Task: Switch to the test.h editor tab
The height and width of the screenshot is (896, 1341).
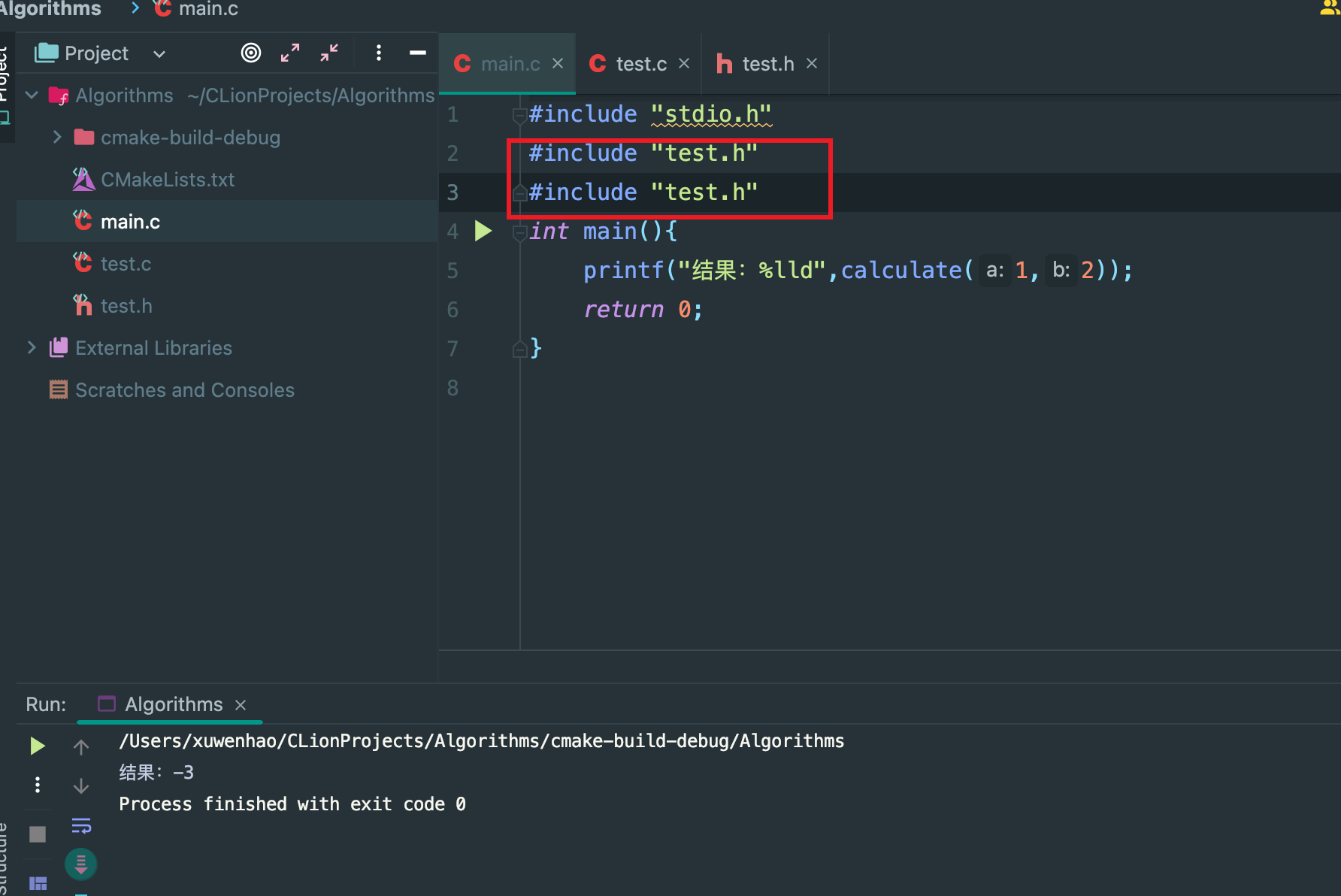Action: [767, 64]
